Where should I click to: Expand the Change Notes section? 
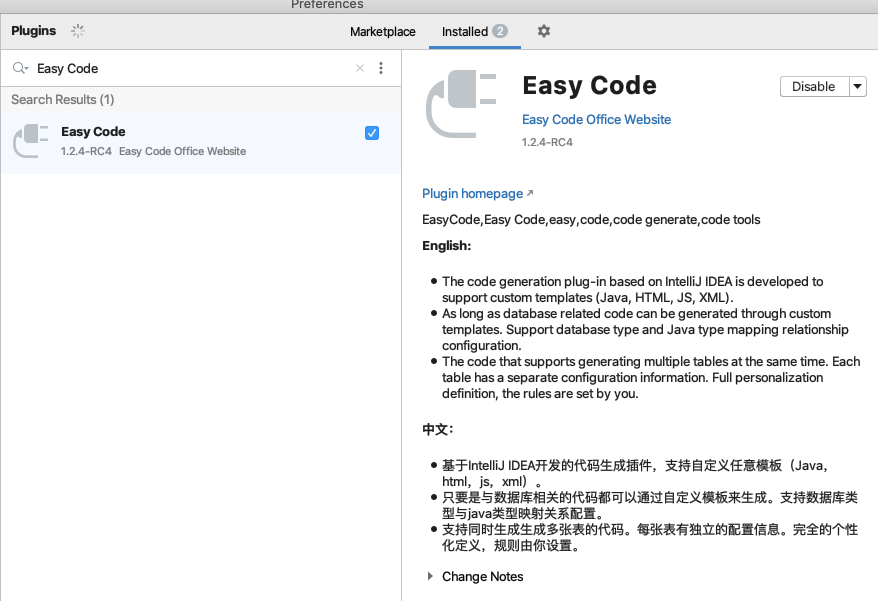[x=429, y=576]
